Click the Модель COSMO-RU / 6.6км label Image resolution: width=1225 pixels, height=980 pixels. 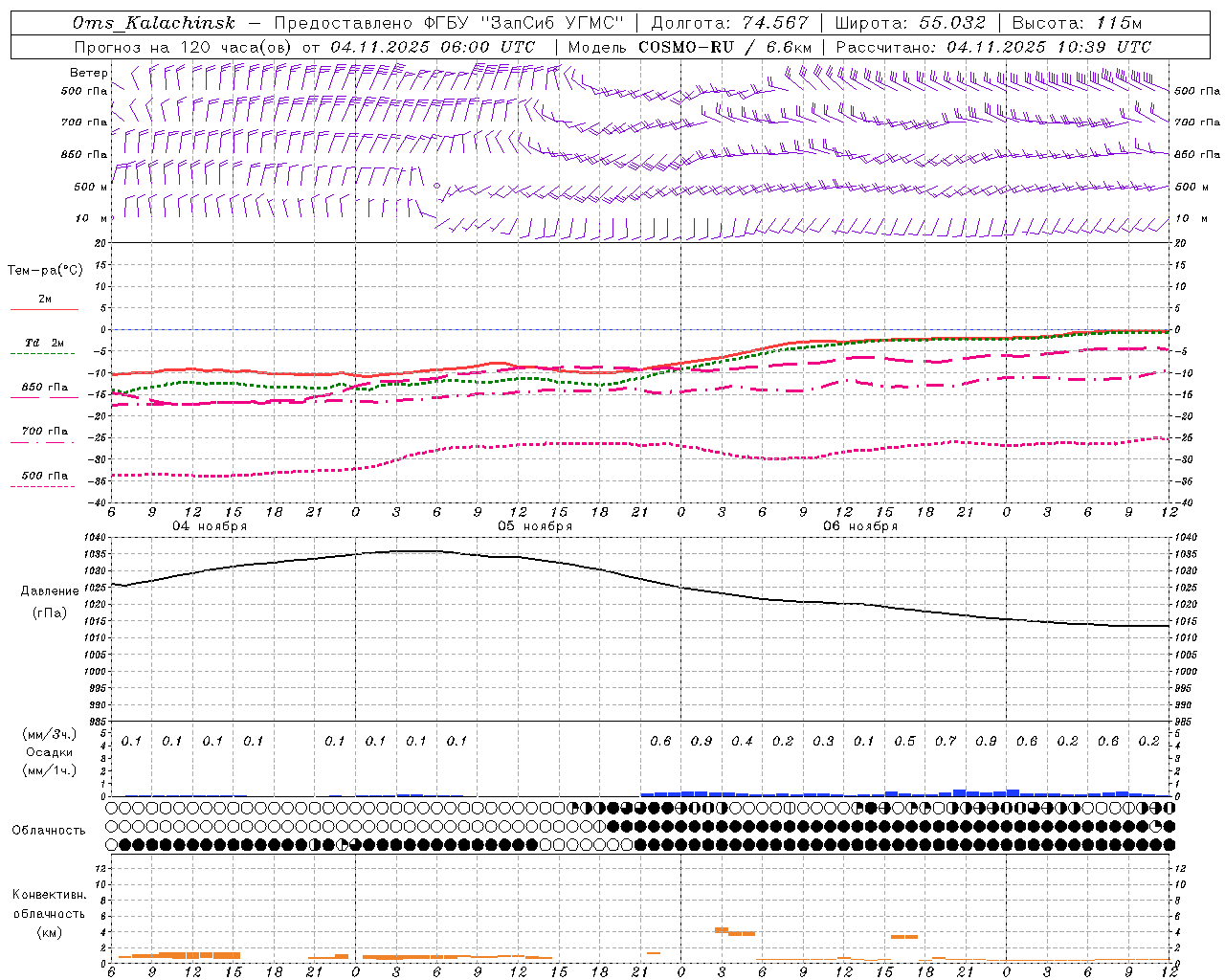[690, 47]
